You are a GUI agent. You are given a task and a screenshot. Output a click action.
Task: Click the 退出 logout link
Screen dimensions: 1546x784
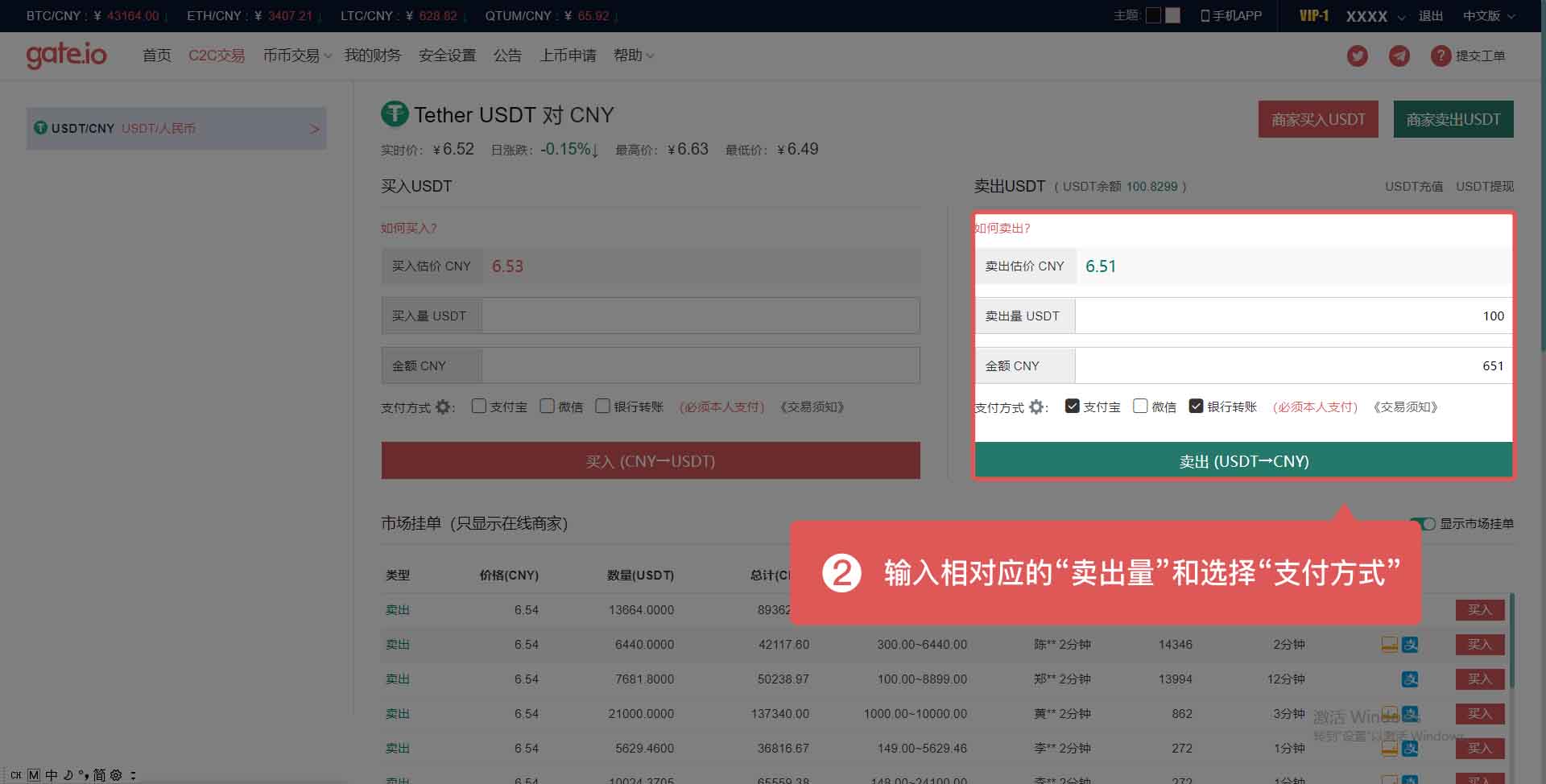1431,15
